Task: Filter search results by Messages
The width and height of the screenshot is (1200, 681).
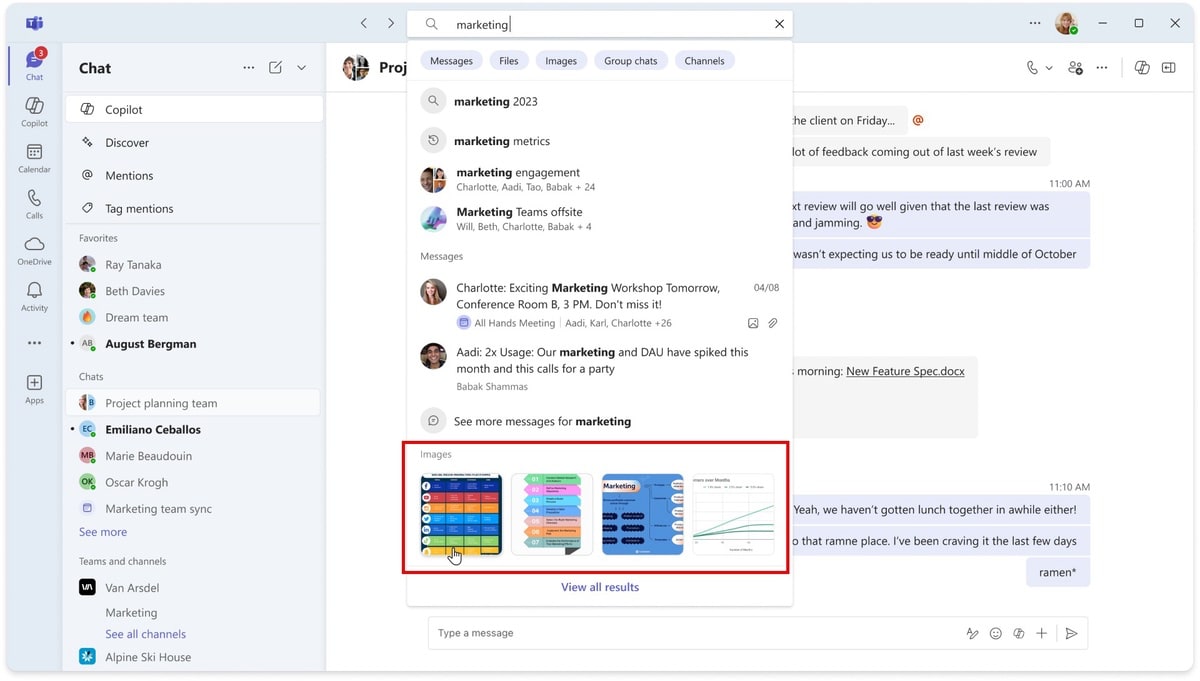Action: [x=451, y=61]
